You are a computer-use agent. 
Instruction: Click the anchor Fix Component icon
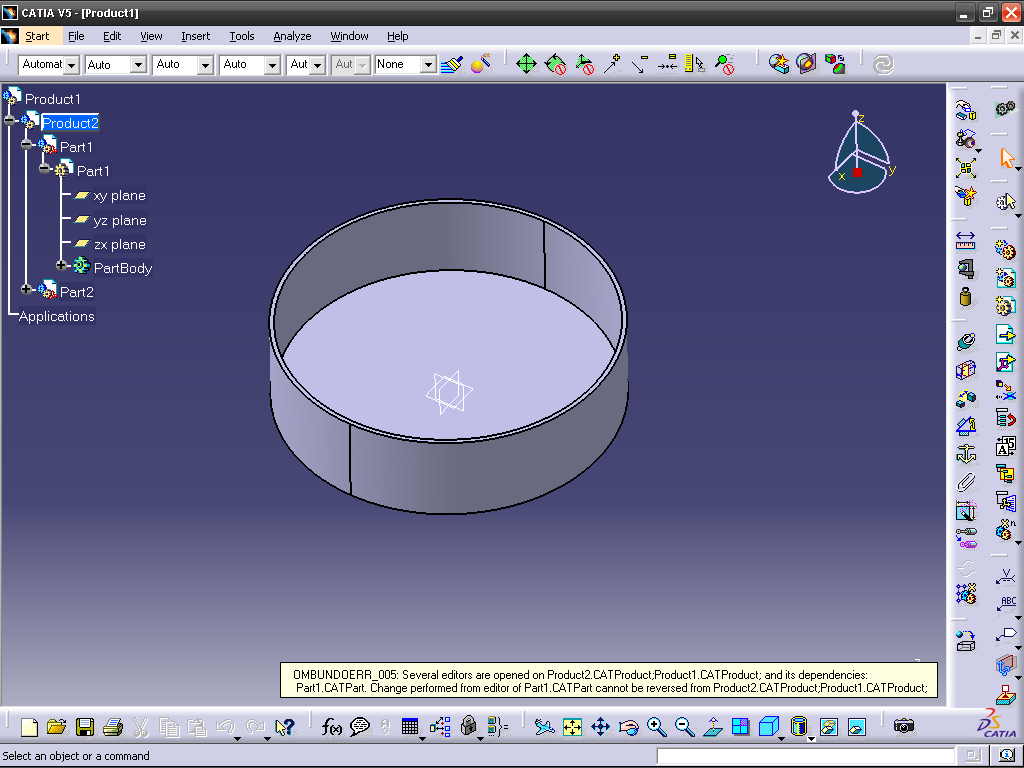point(965,453)
